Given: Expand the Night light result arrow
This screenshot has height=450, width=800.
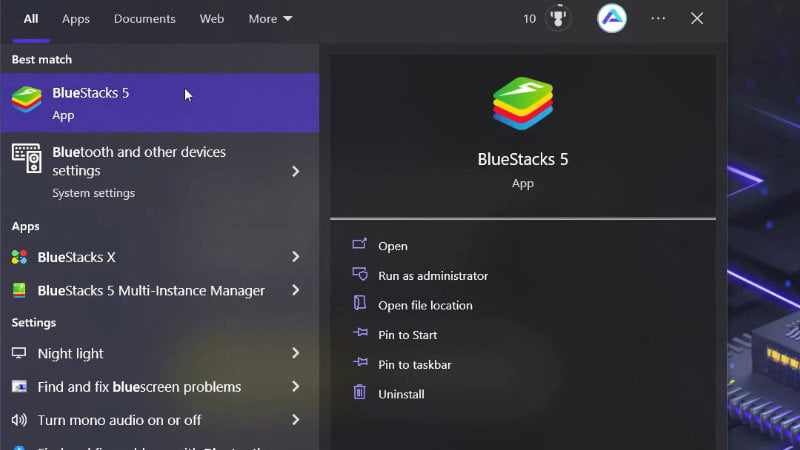Looking at the screenshot, I should pos(295,353).
